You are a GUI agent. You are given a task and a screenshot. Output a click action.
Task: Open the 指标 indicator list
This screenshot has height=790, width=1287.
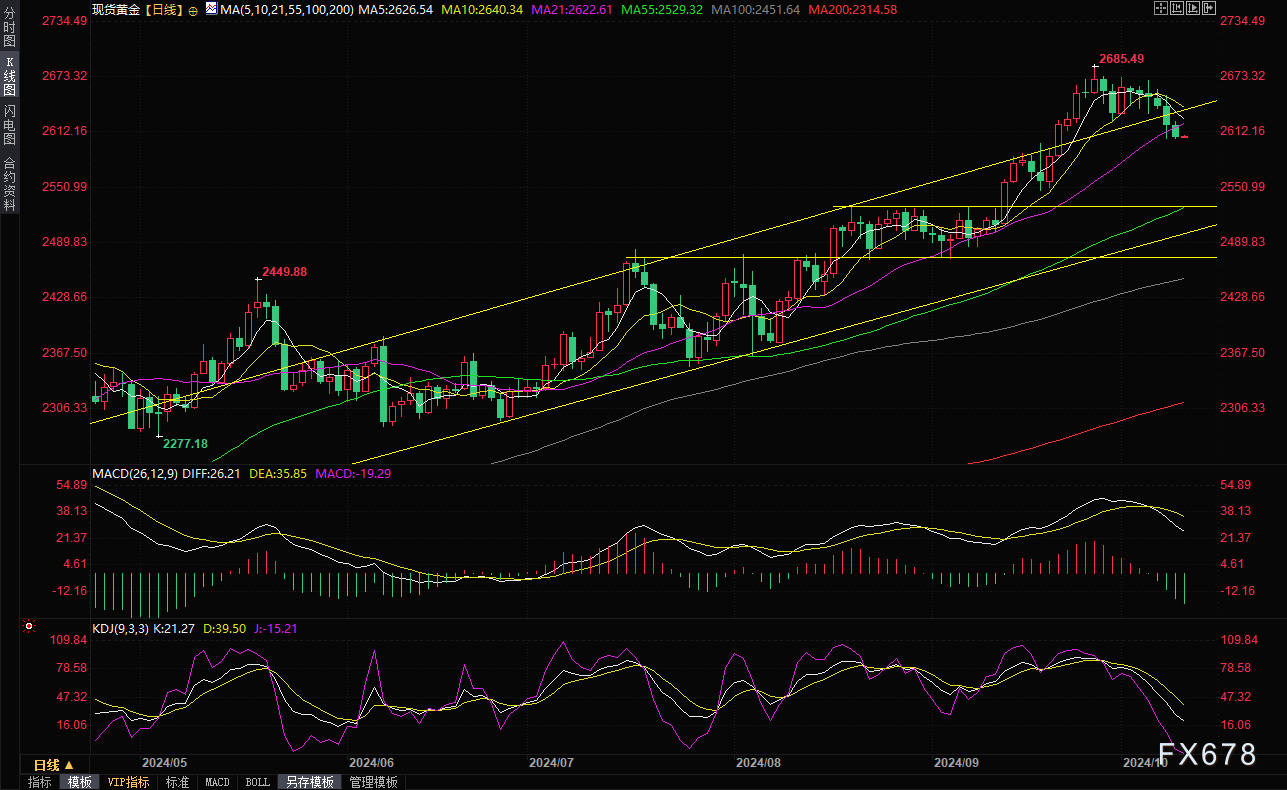pyautogui.click(x=40, y=782)
